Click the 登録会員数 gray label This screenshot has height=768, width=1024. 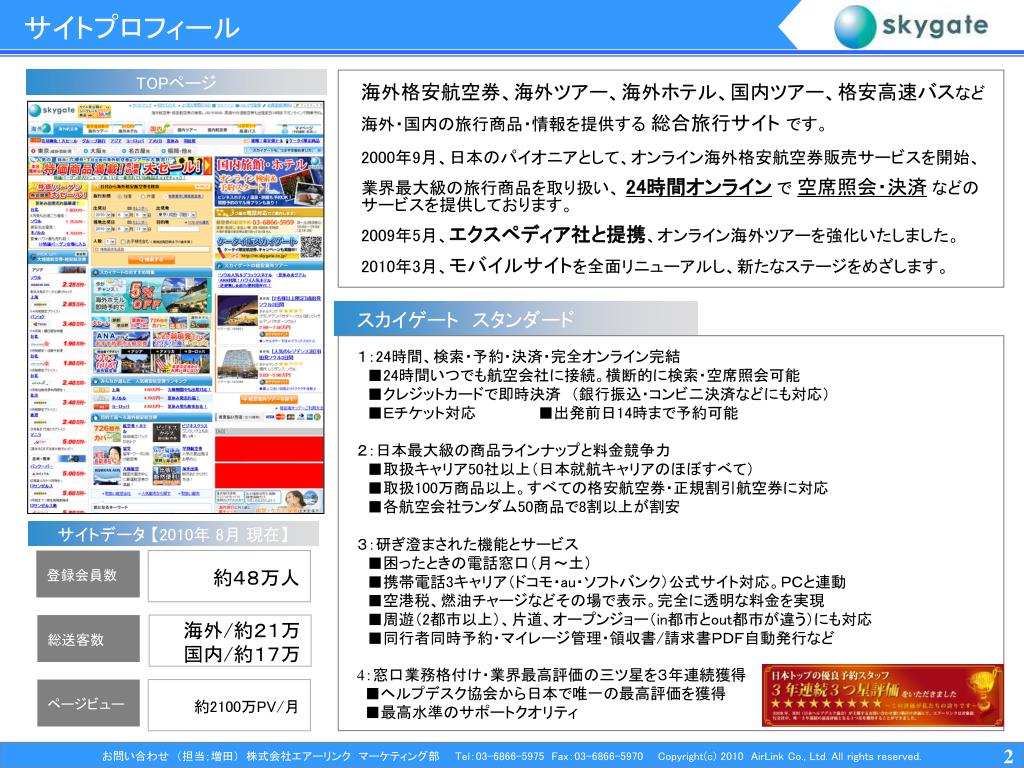[x=88, y=574]
